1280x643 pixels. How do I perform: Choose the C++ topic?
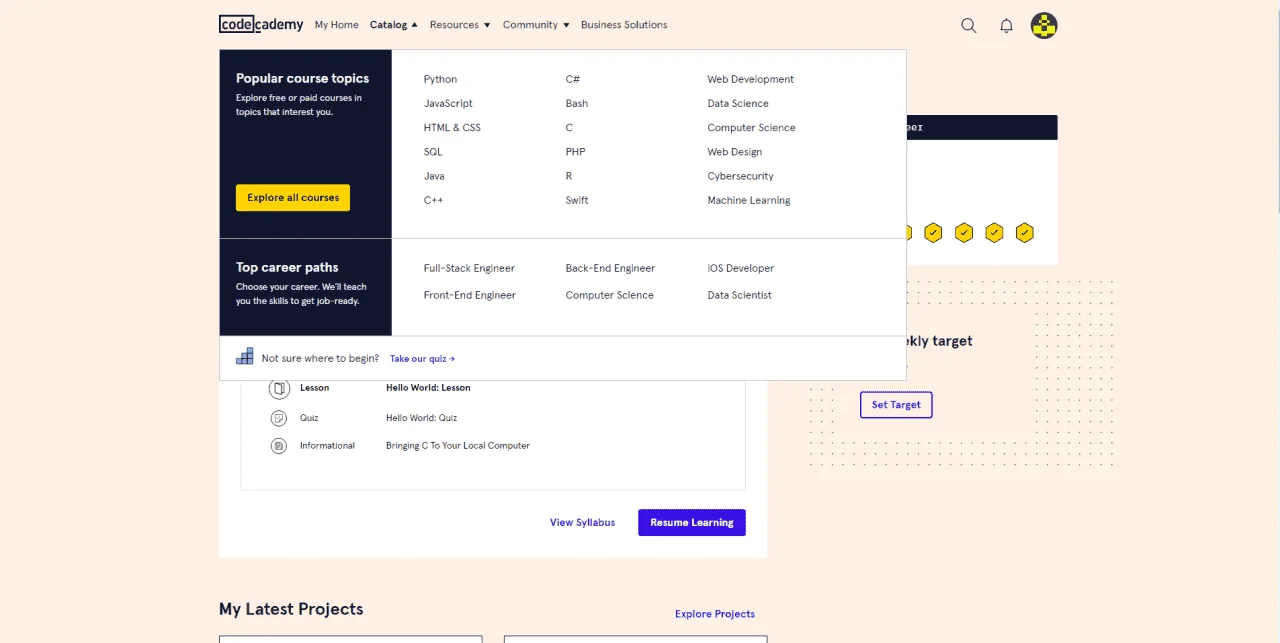point(433,200)
